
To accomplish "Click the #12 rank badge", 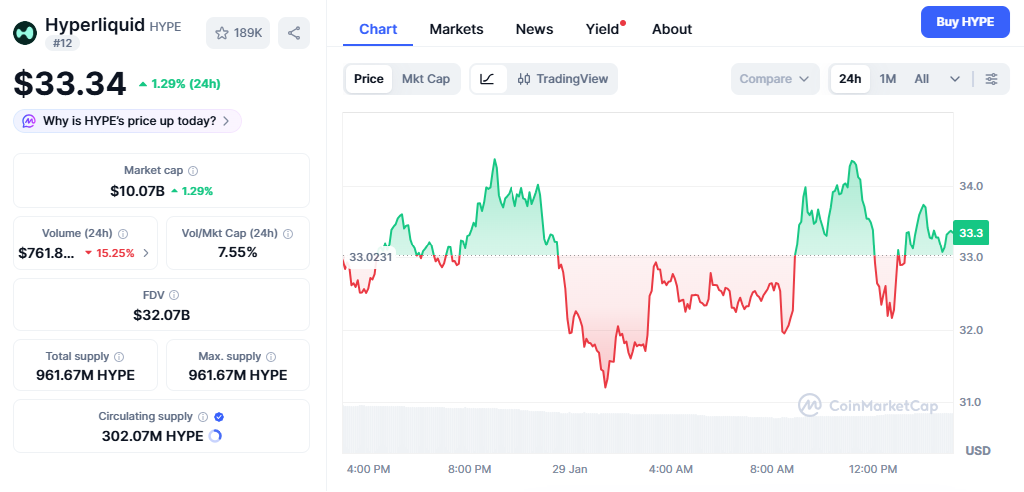I will coord(63,44).
